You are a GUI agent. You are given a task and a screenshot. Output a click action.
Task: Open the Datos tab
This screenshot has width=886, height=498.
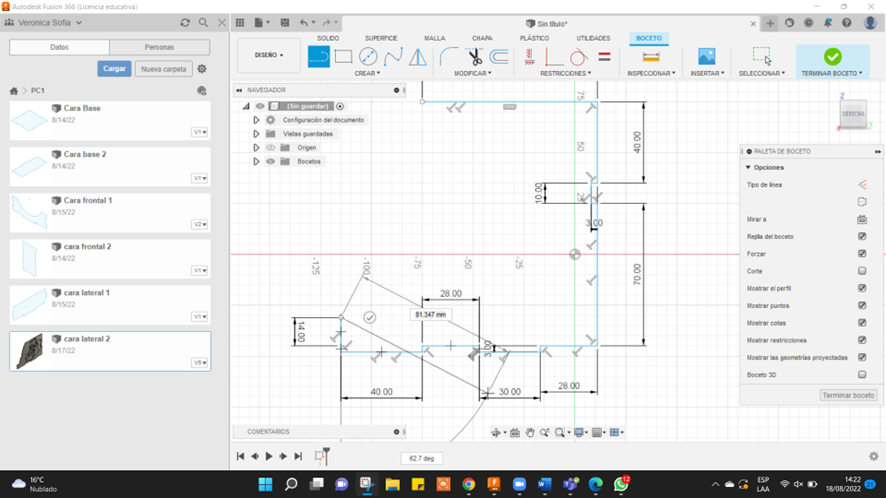point(59,47)
